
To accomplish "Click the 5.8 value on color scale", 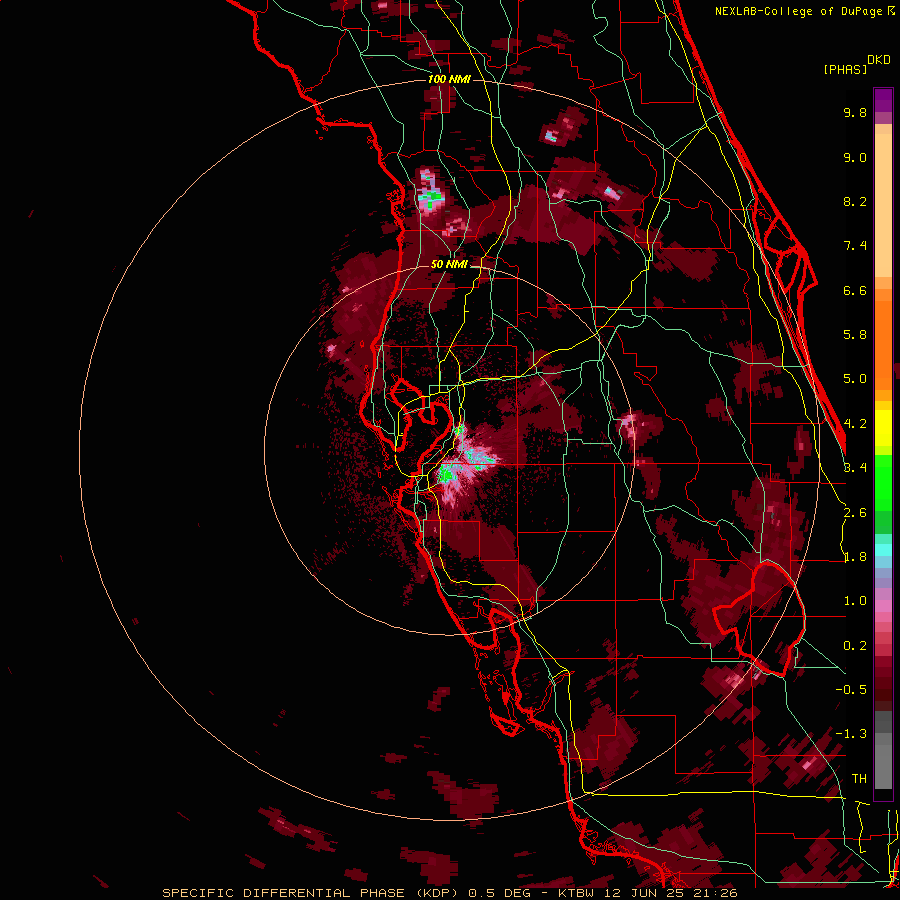I will click(855, 335).
